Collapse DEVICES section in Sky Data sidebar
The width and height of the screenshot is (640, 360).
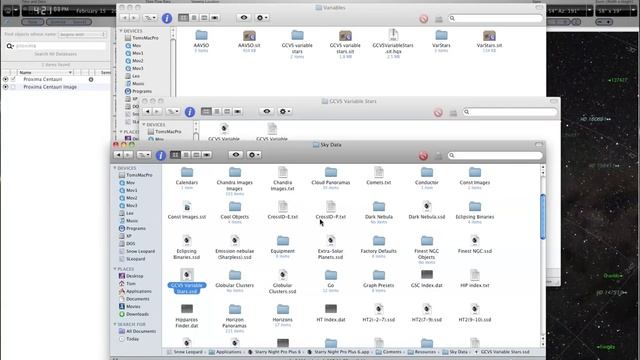pyautogui.click(x=115, y=168)
